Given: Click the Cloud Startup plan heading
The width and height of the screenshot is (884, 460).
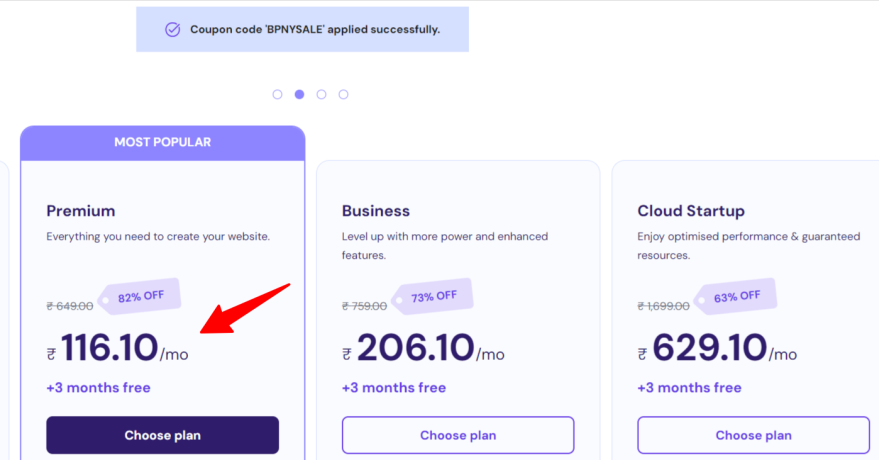Looking at the screenshot, I should 691,211.
